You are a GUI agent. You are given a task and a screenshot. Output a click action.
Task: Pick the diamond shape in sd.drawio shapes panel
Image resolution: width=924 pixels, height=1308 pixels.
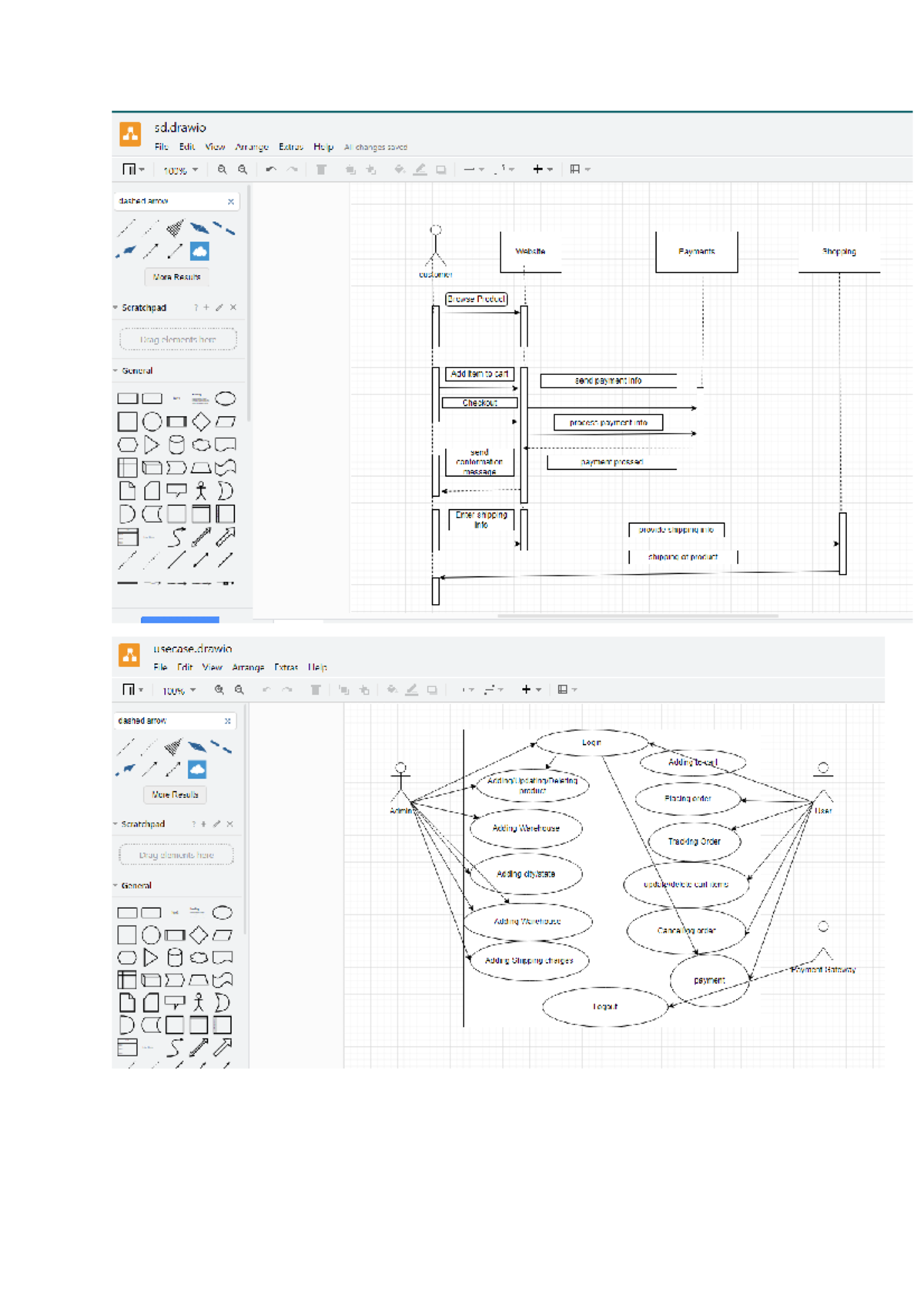click(201, 421)
